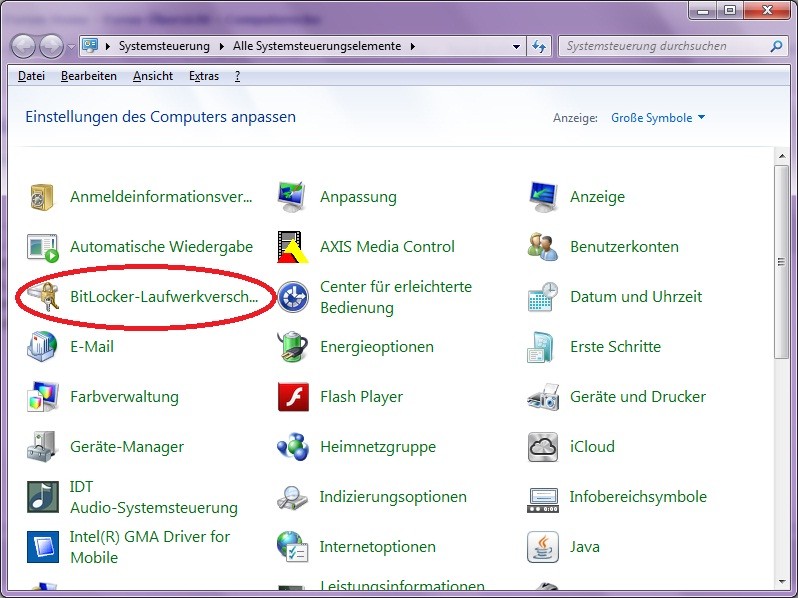Click the Systemsteuerung breadcrumb in address bar
The width and height of the screenshot is (798, 598).
(x=164, y=46)
